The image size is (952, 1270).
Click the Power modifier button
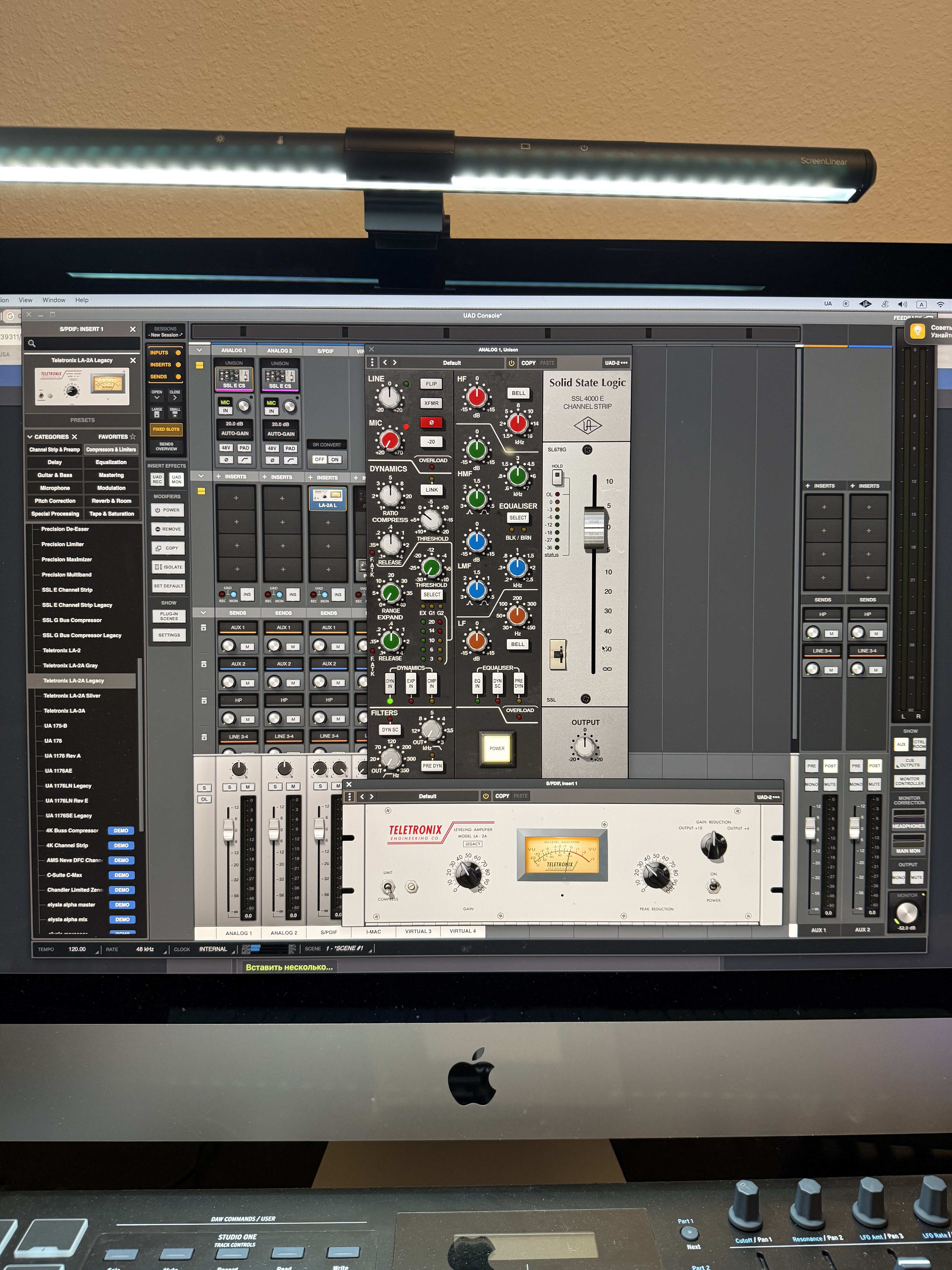click(168, 510)
